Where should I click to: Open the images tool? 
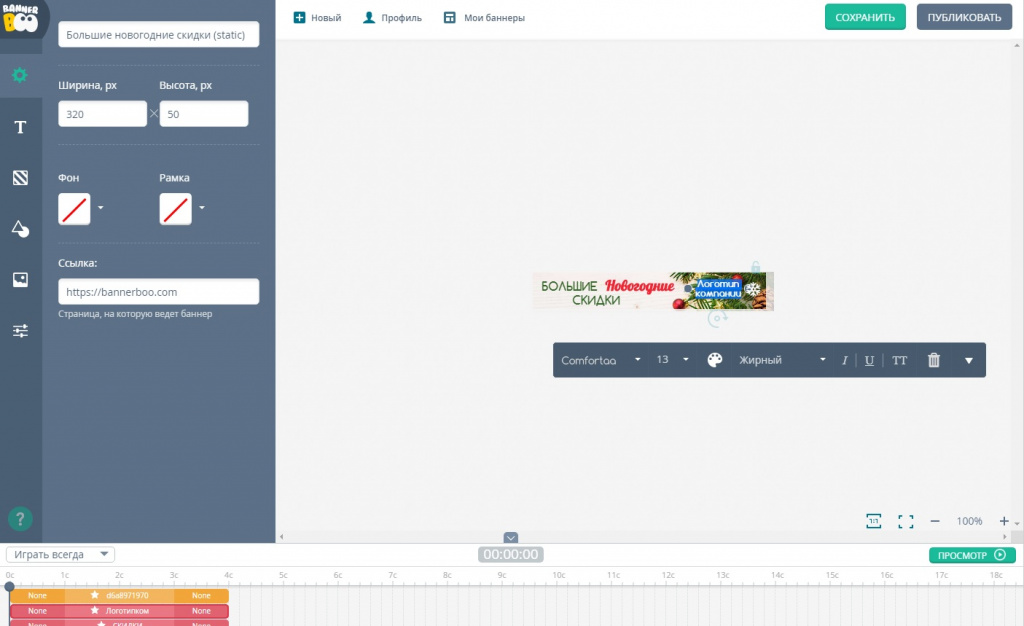point(20,279)
